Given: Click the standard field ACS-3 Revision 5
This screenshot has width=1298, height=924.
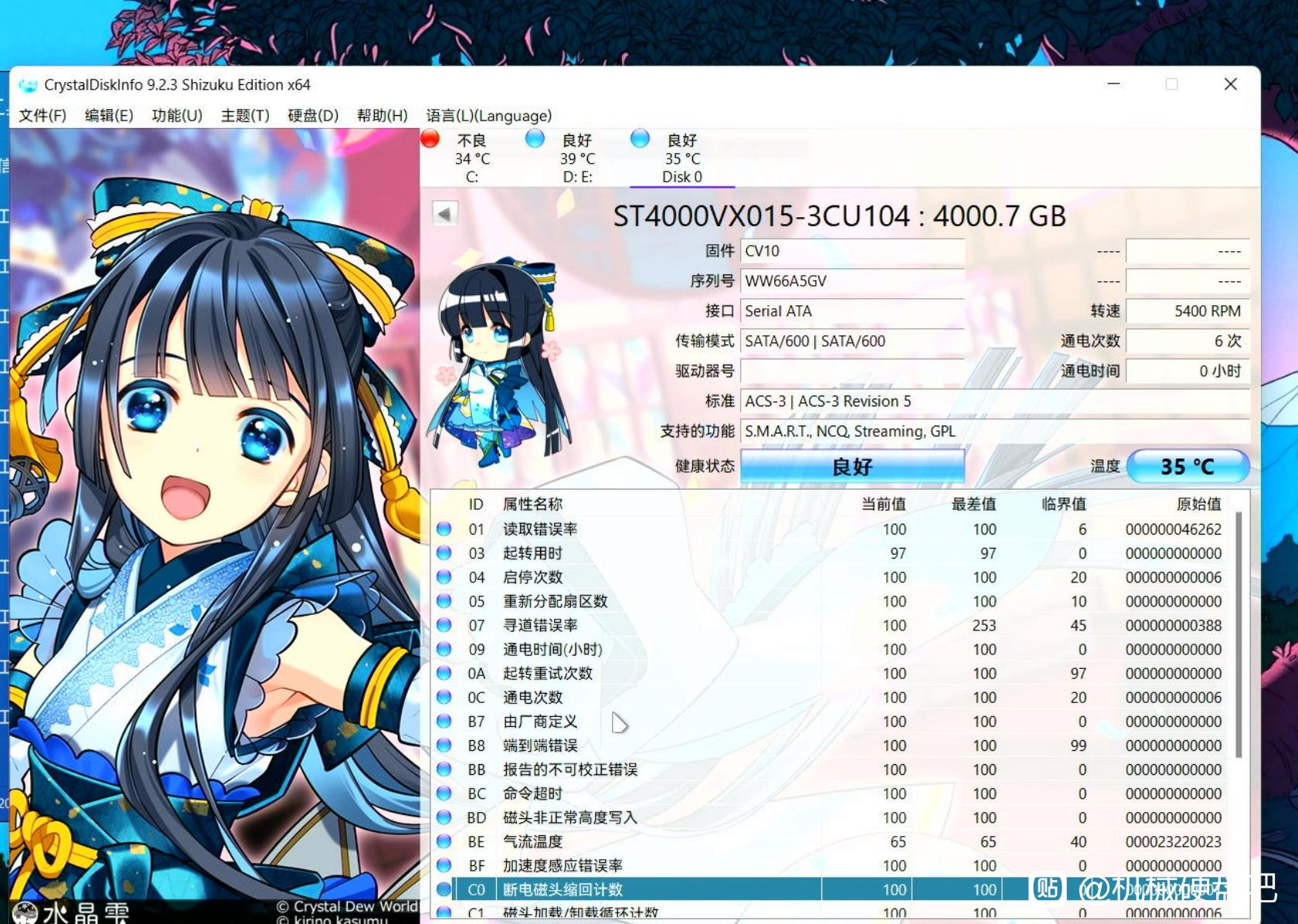Looking at the screenshot, I should [x=995, y=402].
